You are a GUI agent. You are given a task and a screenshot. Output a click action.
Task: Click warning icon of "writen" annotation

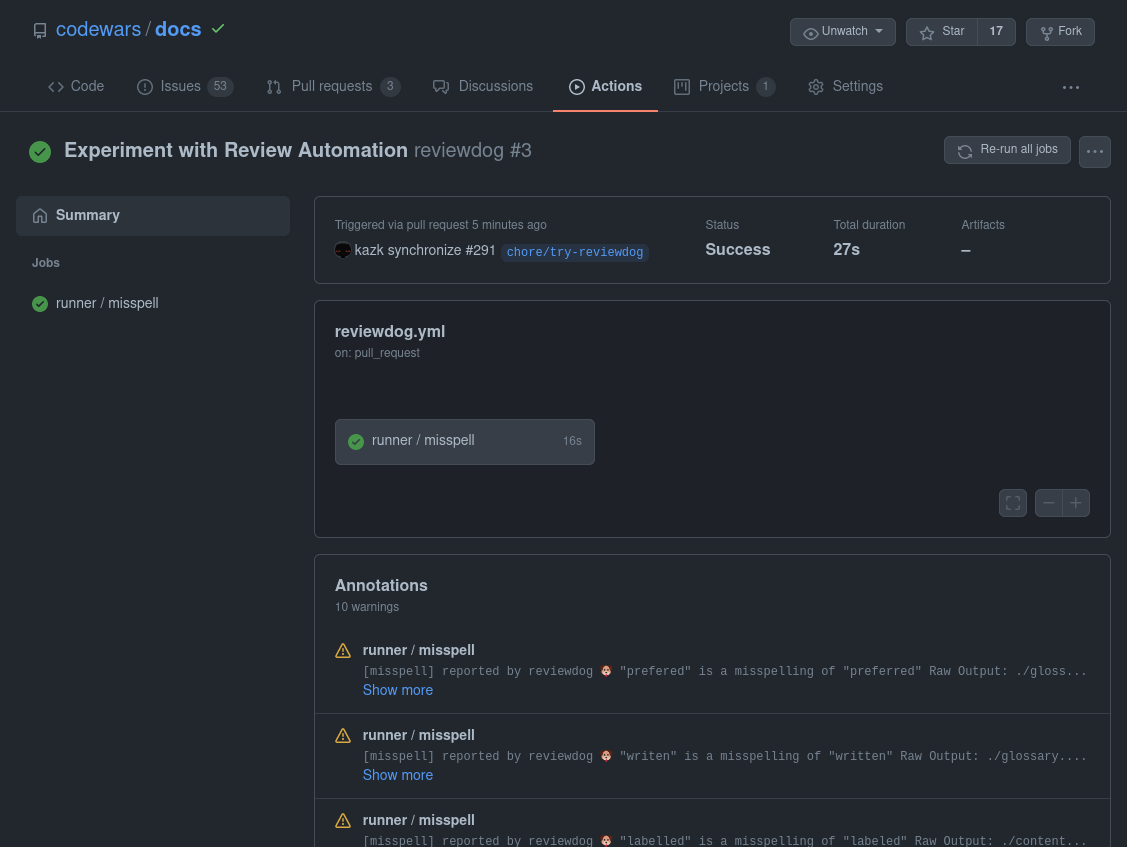point(343,736)
